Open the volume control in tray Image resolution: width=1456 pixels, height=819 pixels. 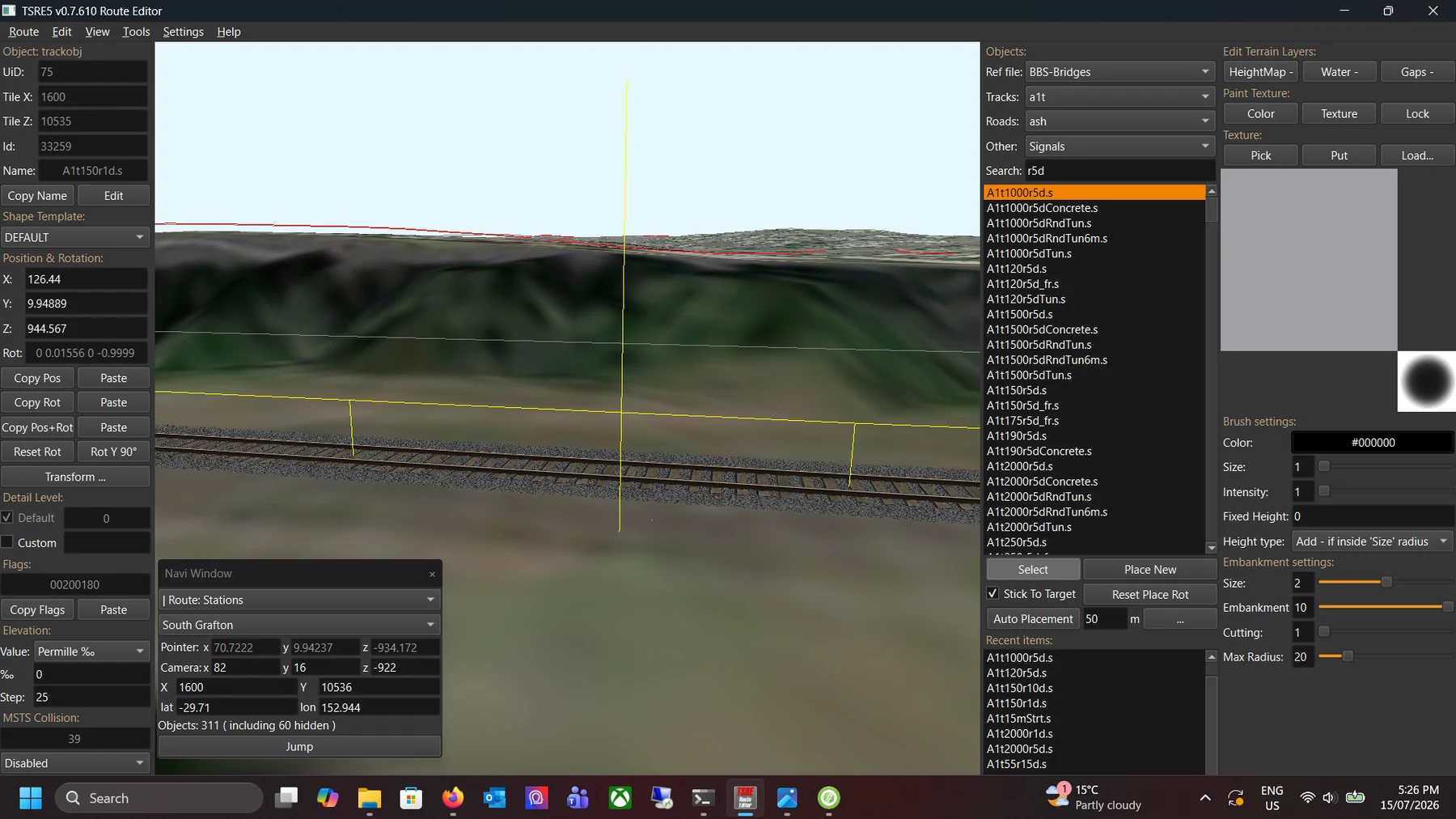1329,798
